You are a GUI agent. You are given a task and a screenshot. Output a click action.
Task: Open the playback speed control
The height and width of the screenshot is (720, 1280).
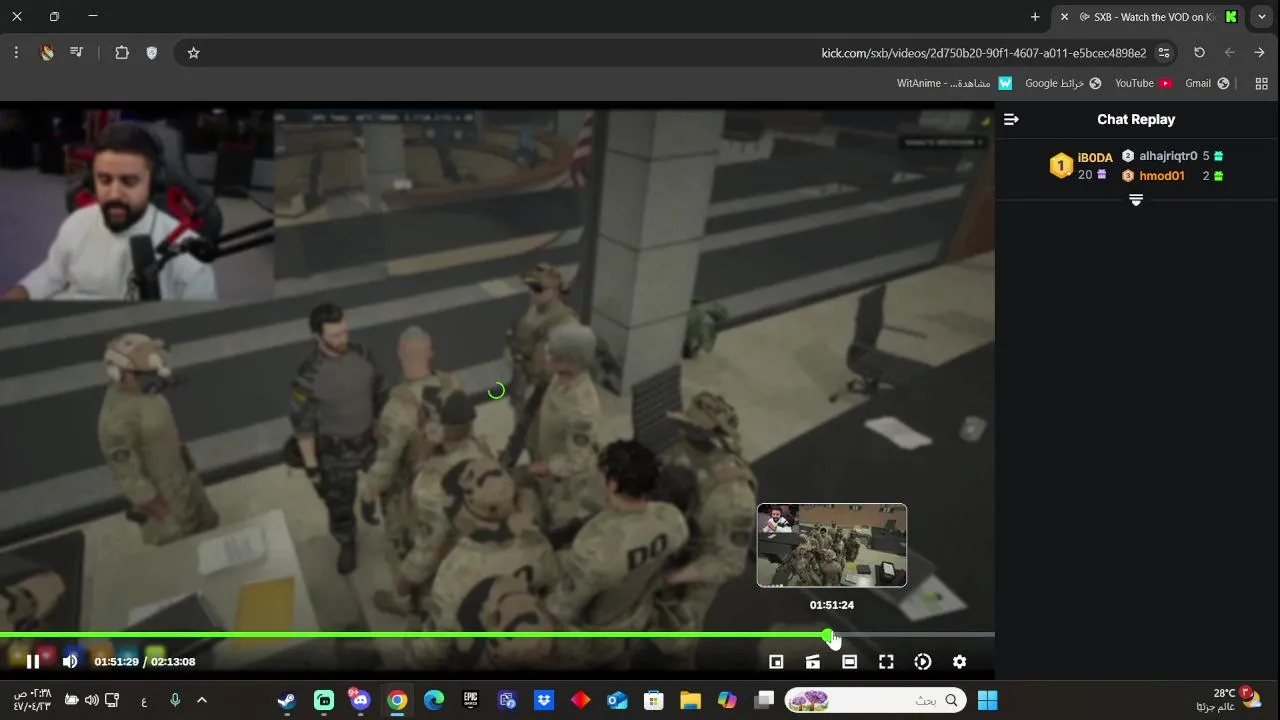pyautogui.click(x=923, y=661)
